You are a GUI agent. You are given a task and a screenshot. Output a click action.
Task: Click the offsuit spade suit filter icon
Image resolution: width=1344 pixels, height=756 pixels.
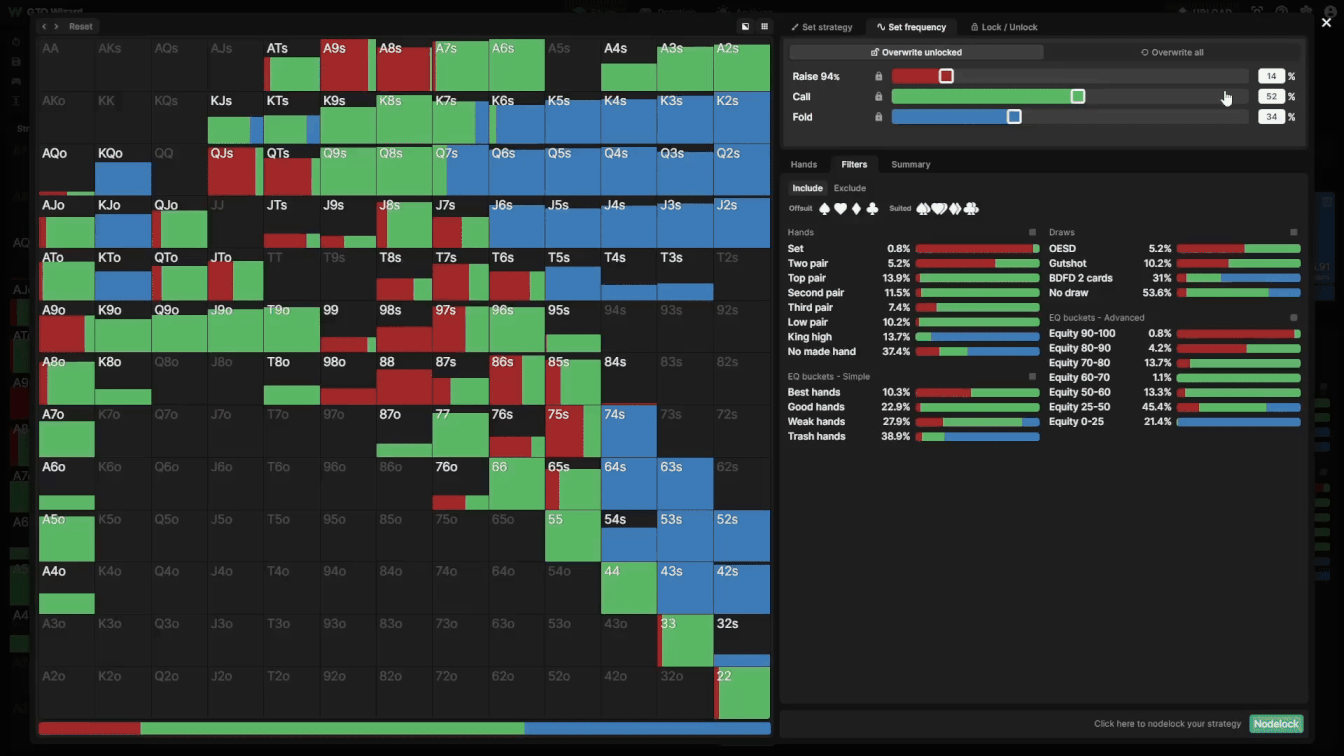825,209
